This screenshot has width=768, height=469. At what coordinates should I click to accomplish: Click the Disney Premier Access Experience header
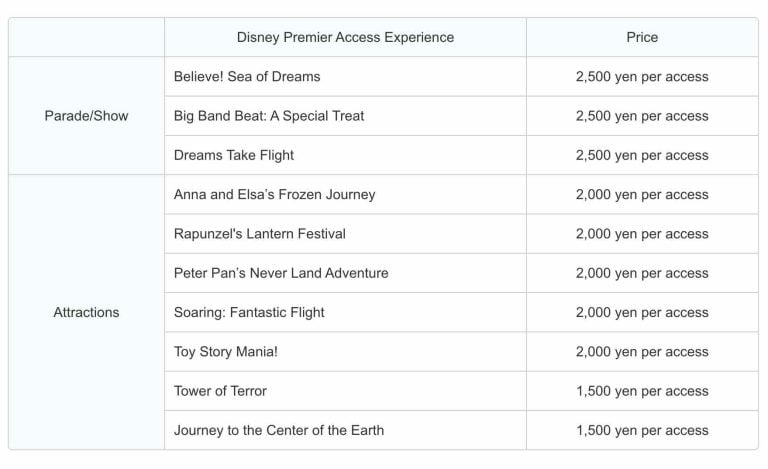click(x=345, y=37)
